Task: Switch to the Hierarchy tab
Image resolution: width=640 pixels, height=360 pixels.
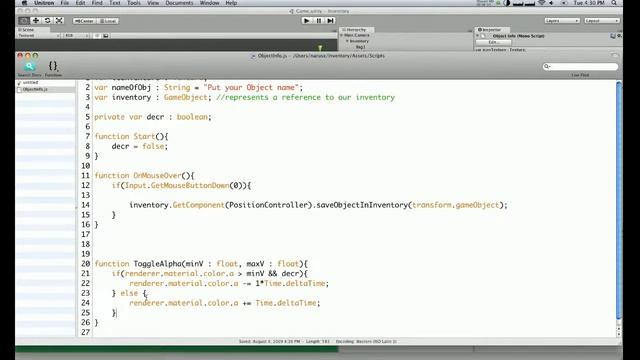Action: click(356, 30)
